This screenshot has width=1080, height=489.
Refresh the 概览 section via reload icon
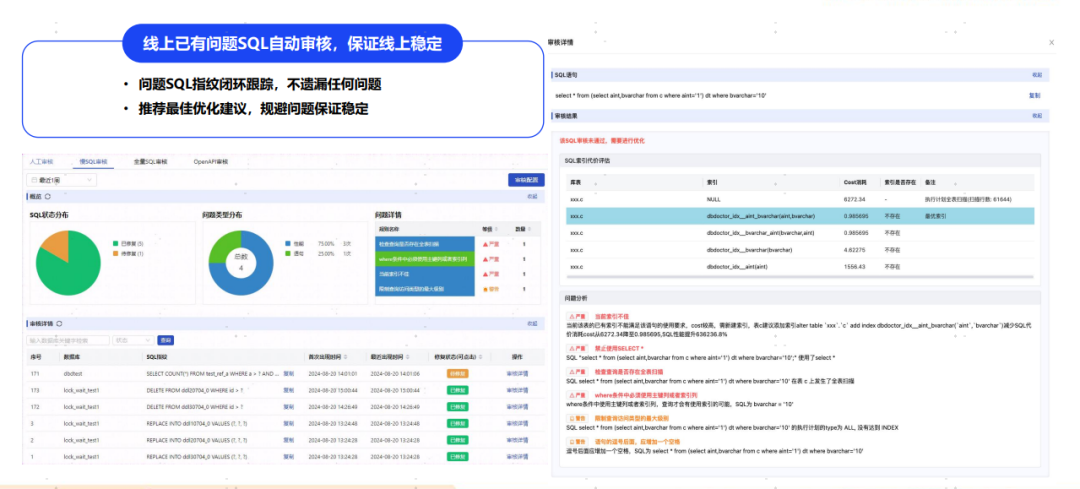48,197
